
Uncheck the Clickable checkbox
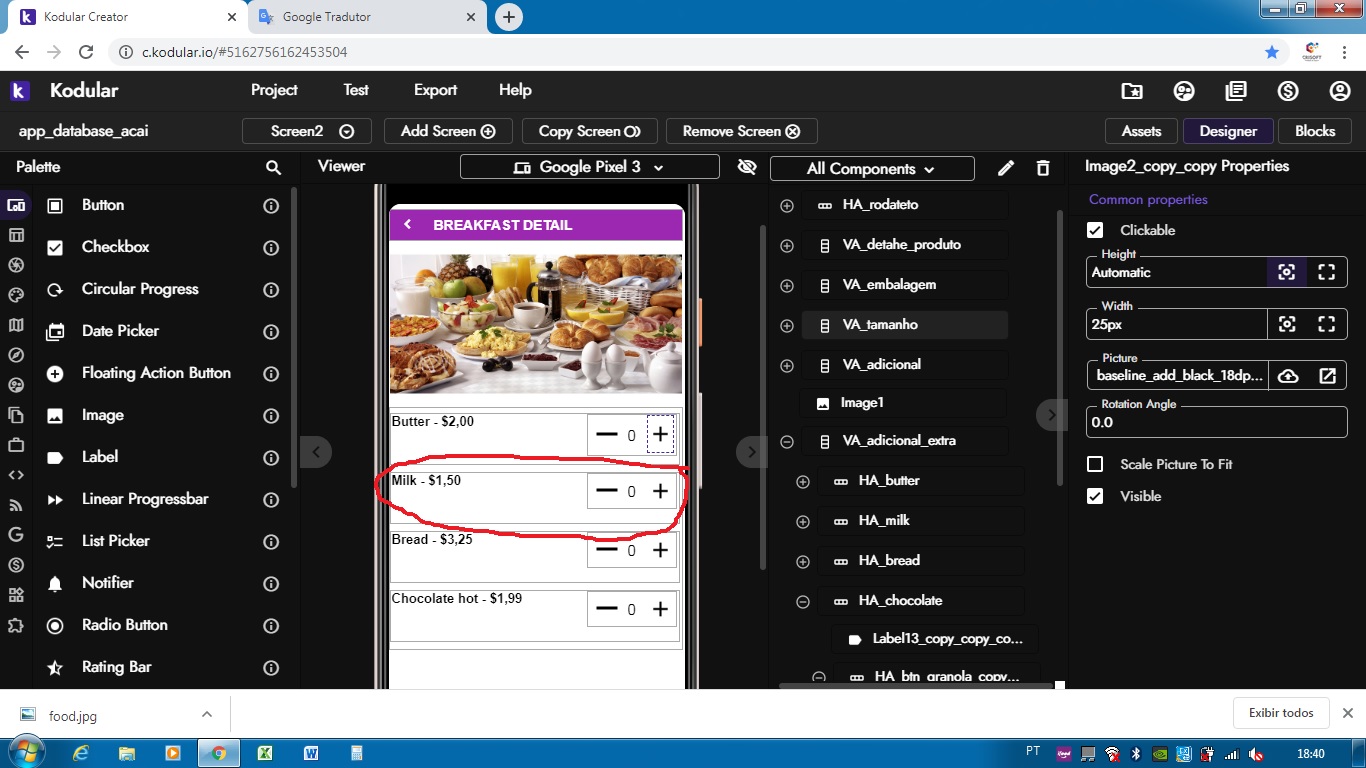coord(1095,230)
